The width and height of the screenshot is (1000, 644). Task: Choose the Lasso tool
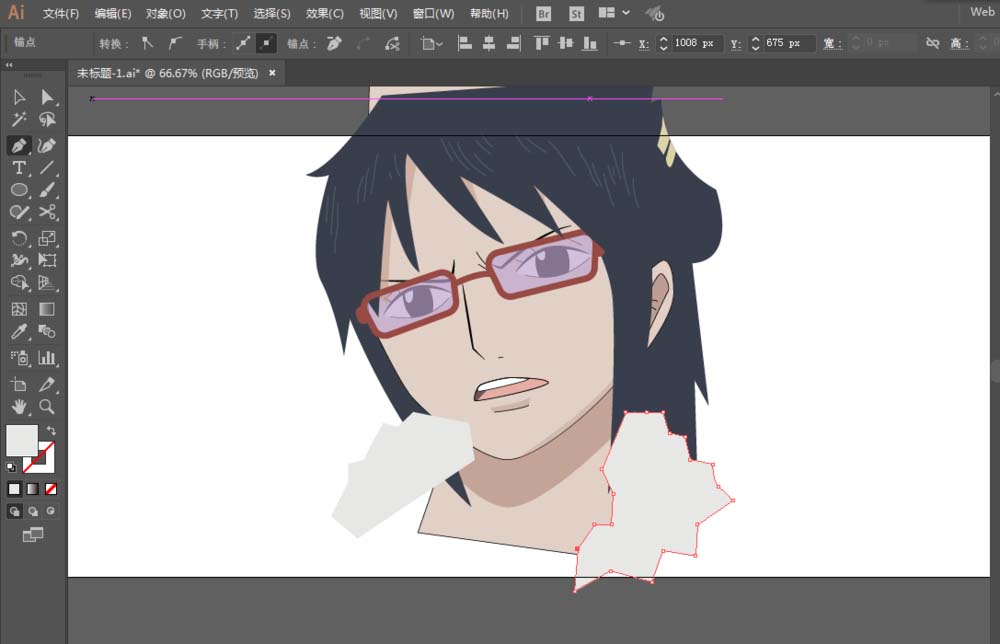click(47, 119)
